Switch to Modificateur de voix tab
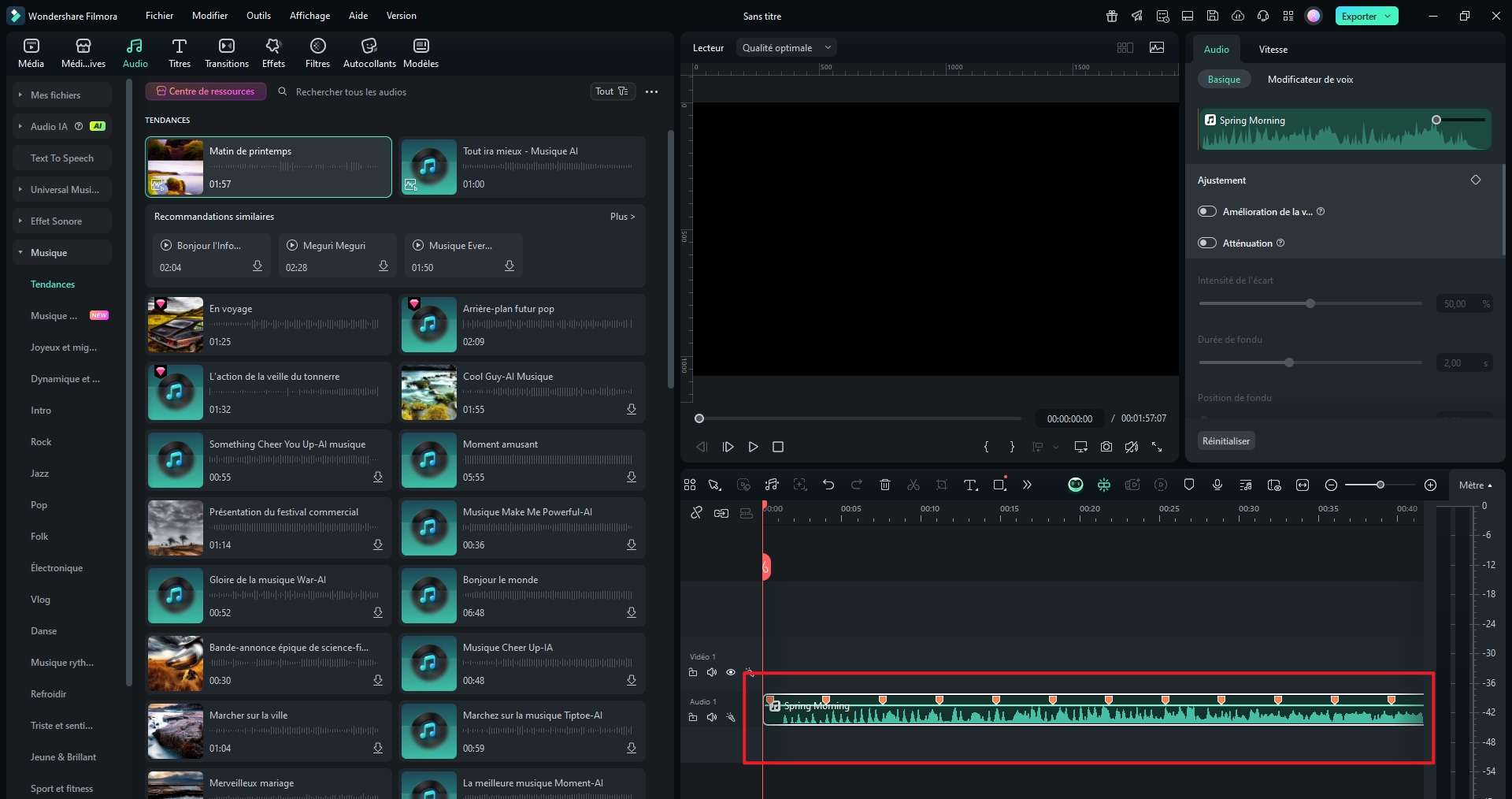The width and height of the screenshot is (1512, 799). pos(1310,79)
